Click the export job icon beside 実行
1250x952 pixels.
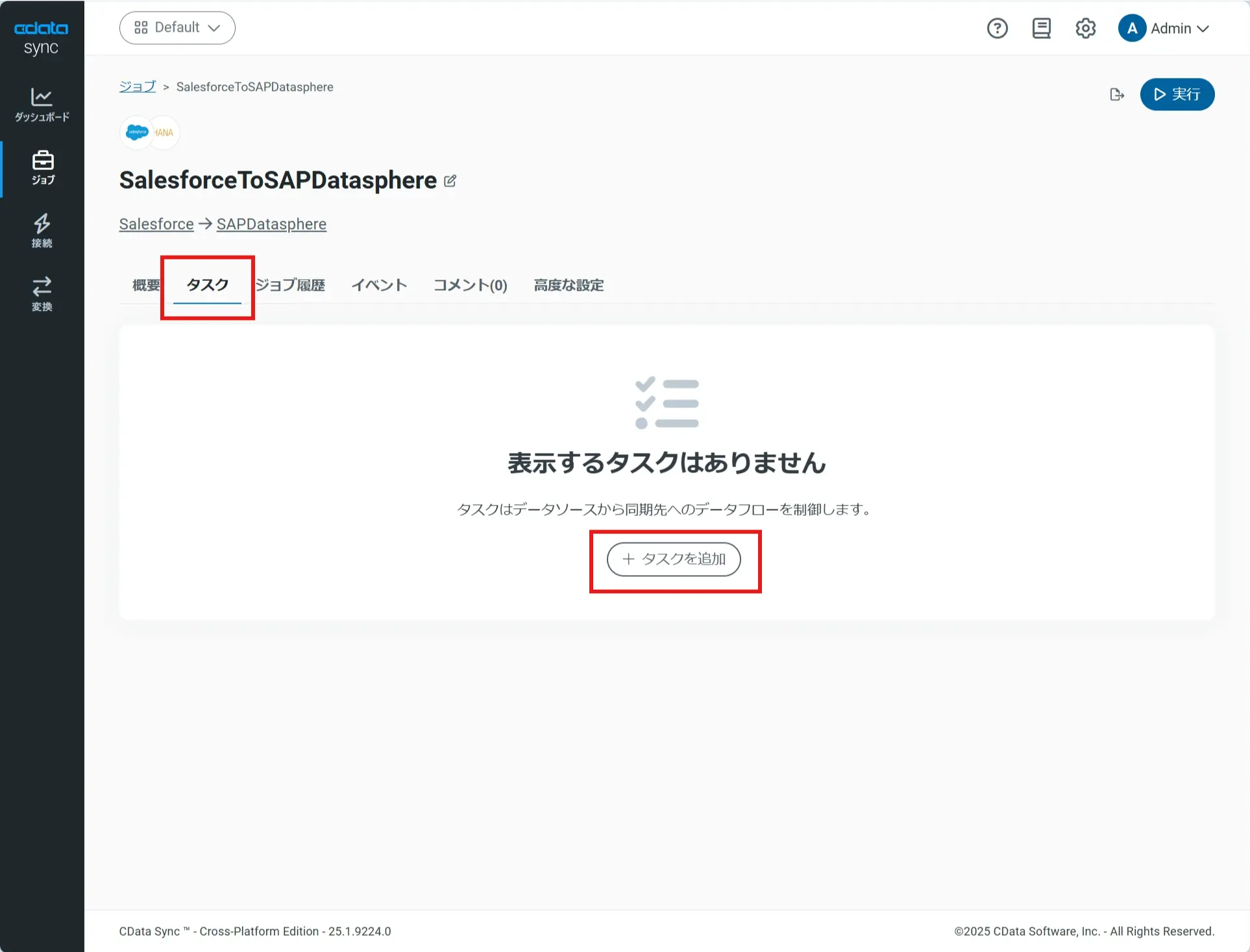[1116, 95]
